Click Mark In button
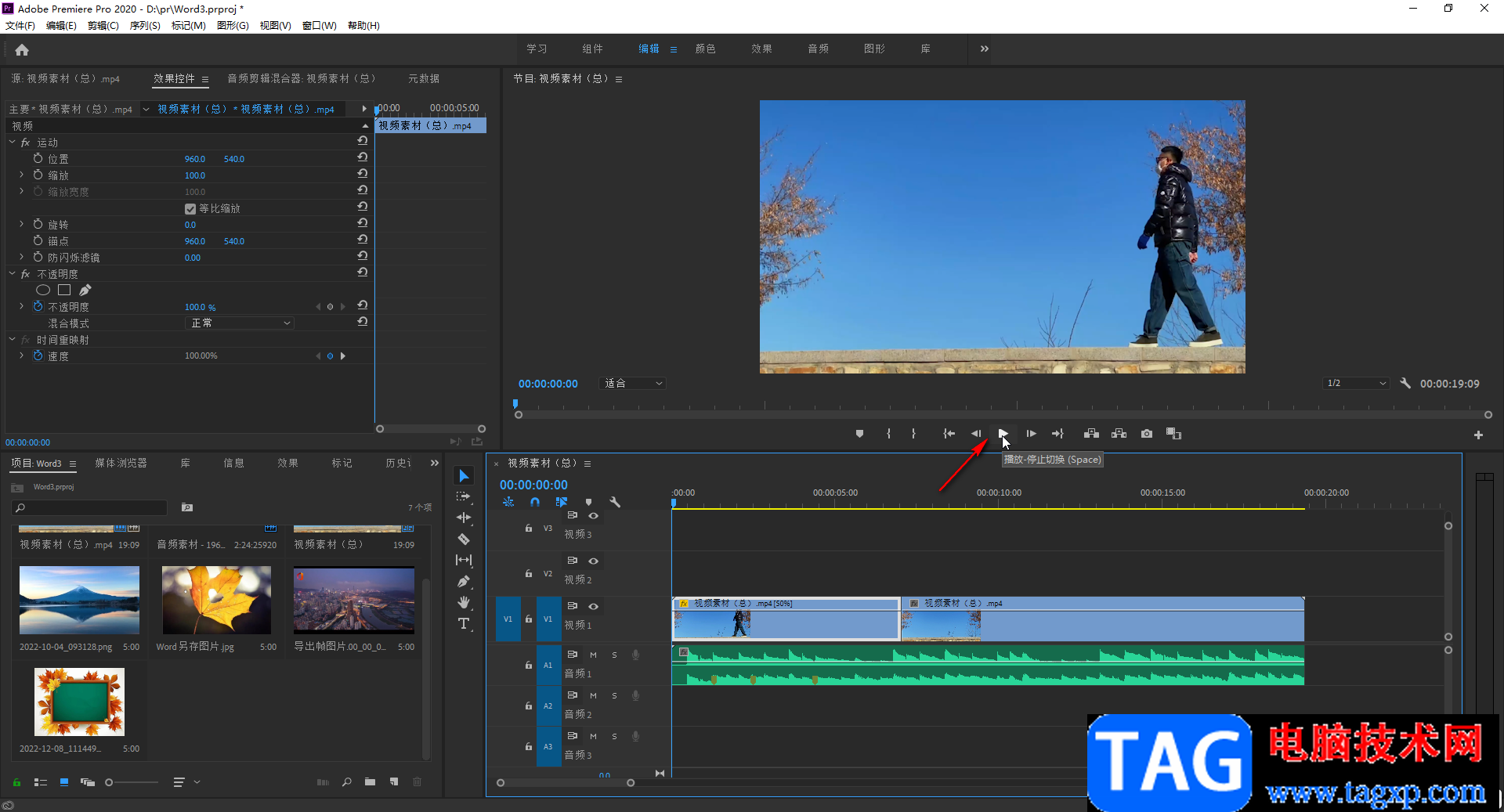Screen dimensions: 1504x812 888,434
